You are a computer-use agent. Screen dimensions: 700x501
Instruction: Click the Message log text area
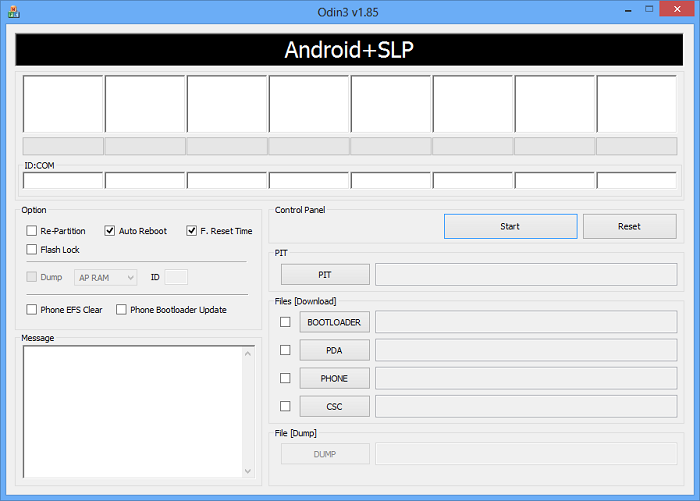(133, 412)
